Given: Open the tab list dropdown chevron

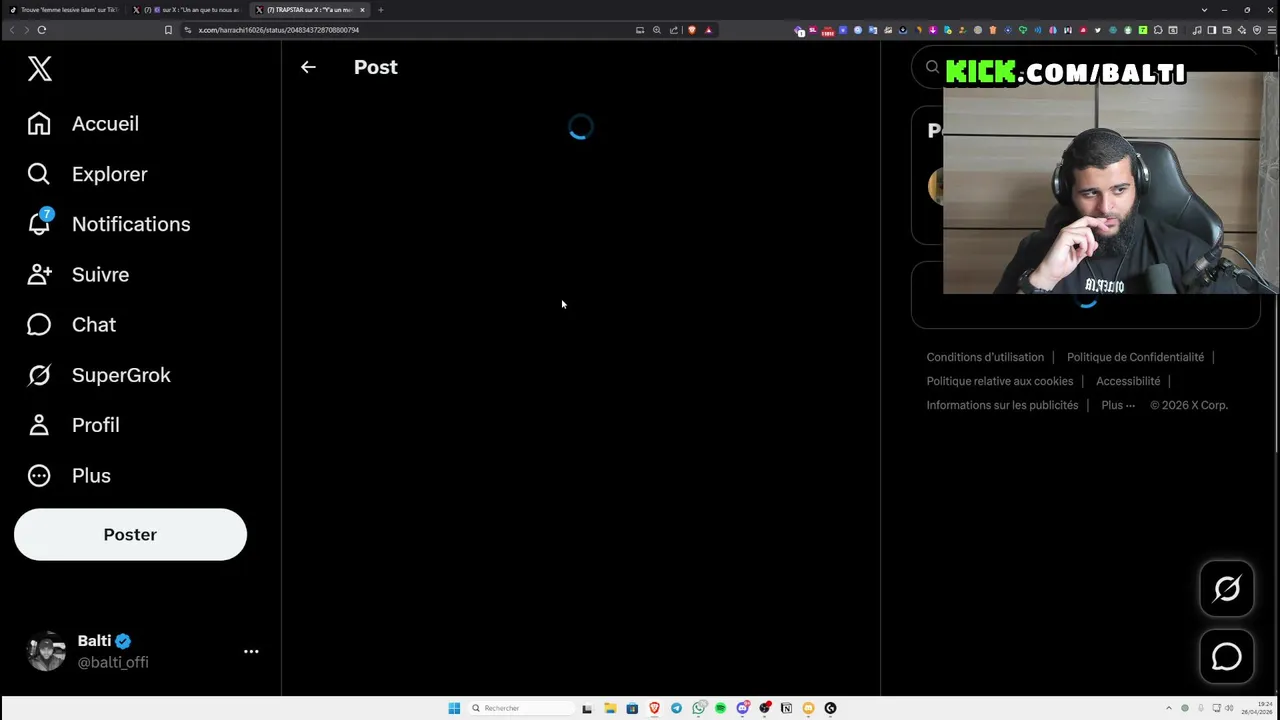Looking at the screenshot, I should [1204, 10].
